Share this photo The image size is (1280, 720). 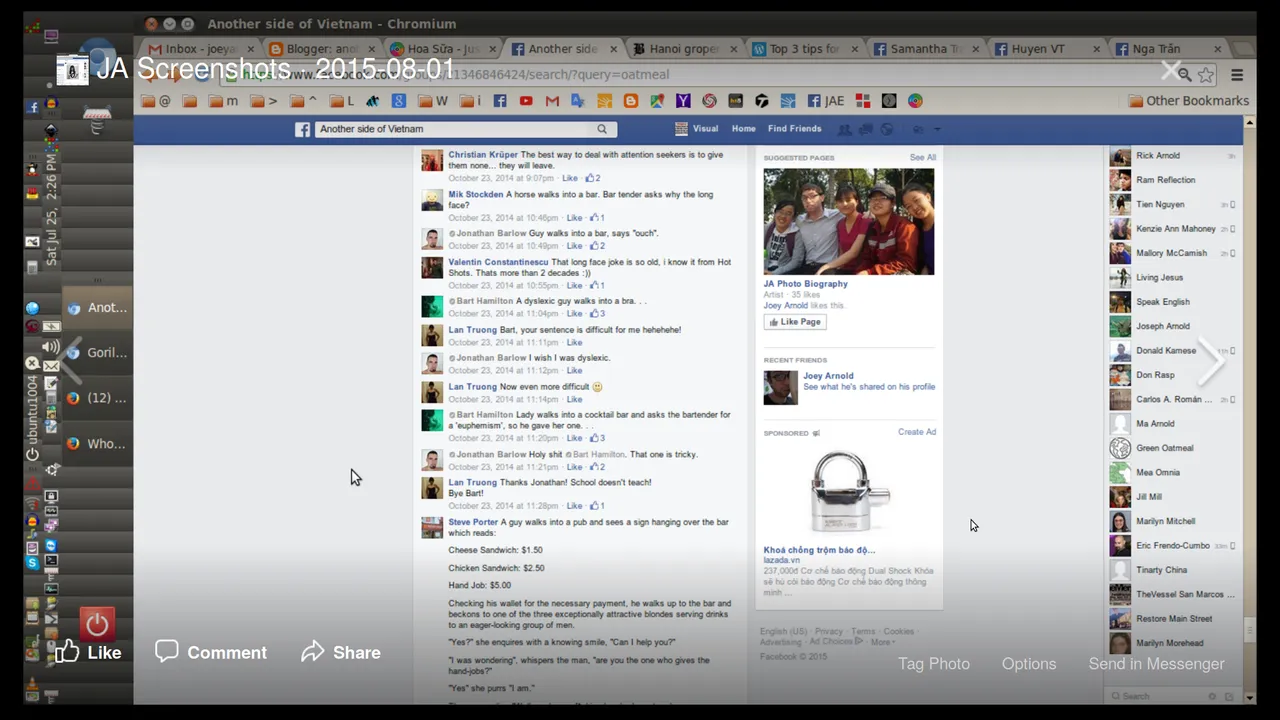pyautogui.click(x=341, y=652)
